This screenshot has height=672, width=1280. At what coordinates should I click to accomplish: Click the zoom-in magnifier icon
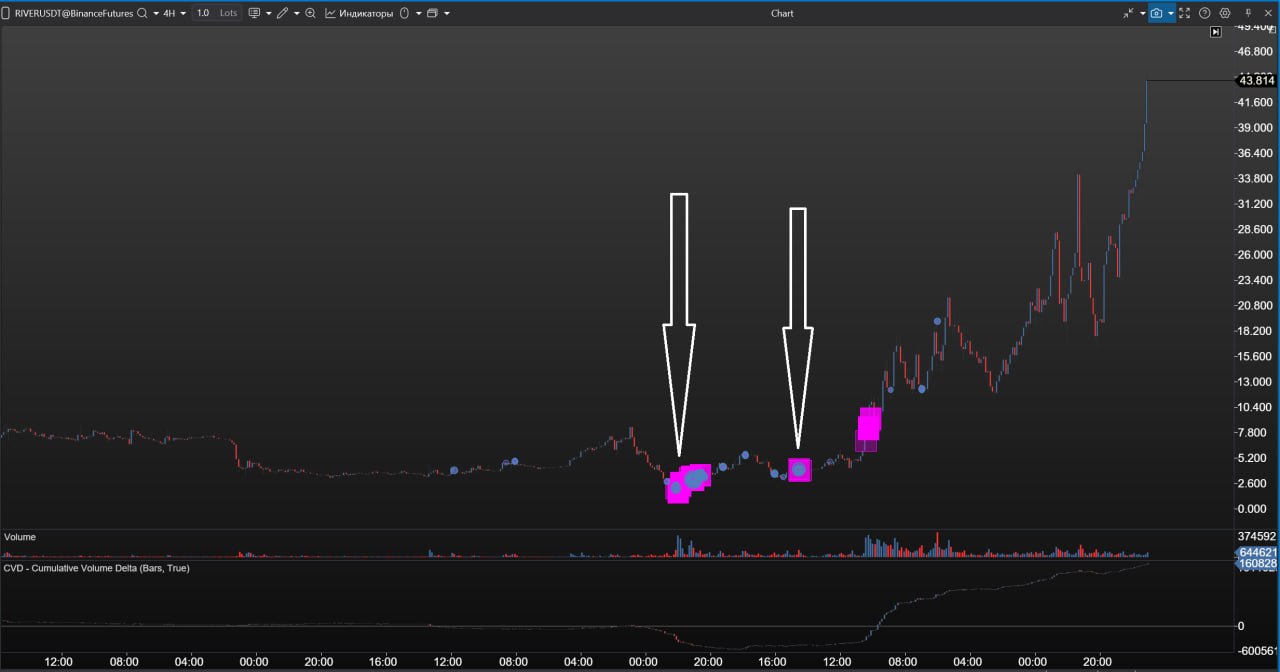(310, 13)
